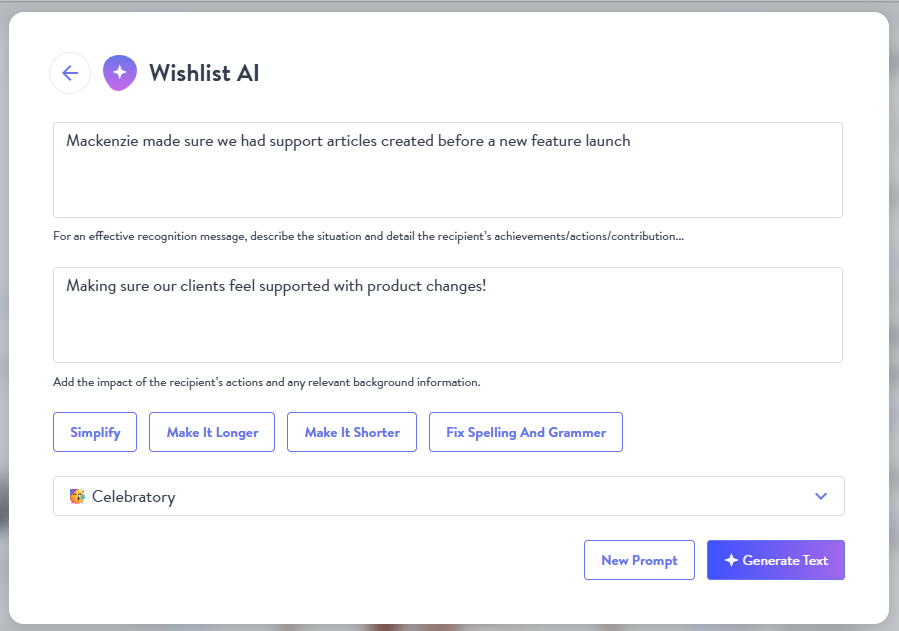Start a New Prompt
The image size is (899, 631).
(x=639, y=560)
